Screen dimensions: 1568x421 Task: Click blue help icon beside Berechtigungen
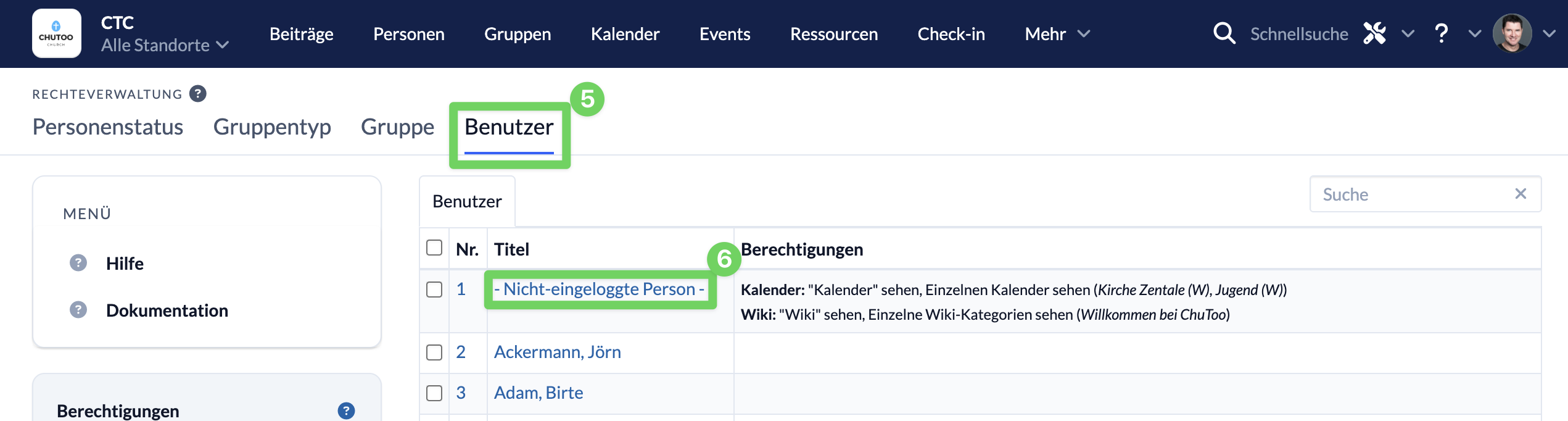point(346,411)
